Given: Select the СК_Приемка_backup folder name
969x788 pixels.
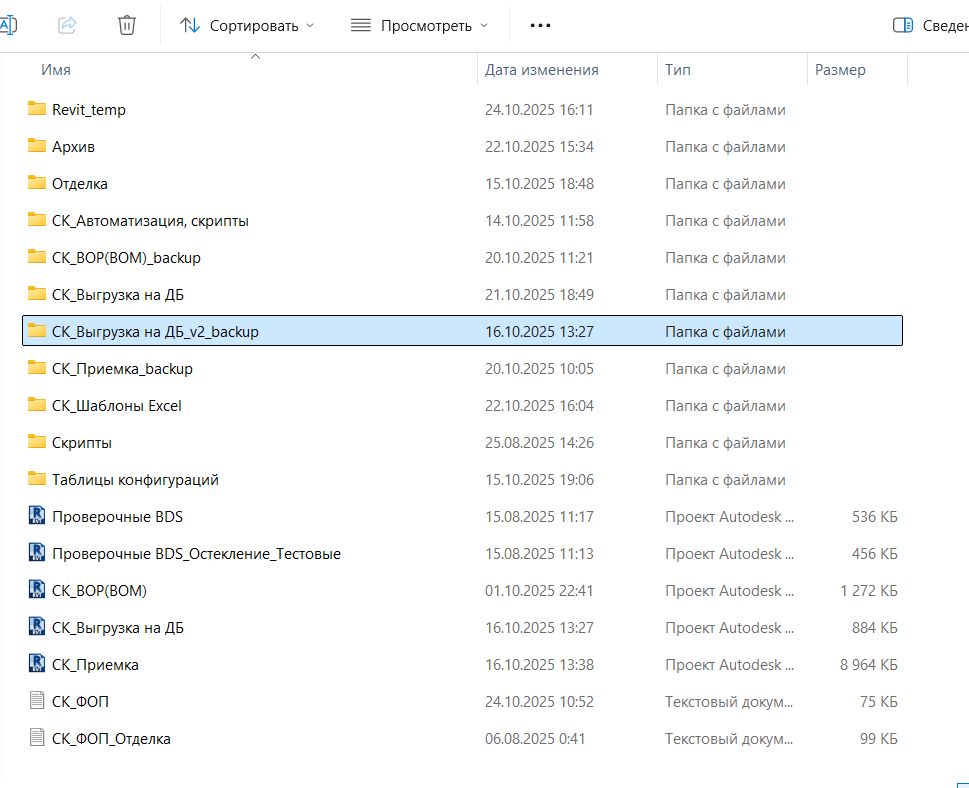Looking at the screenshot, I should coord(122,369).
